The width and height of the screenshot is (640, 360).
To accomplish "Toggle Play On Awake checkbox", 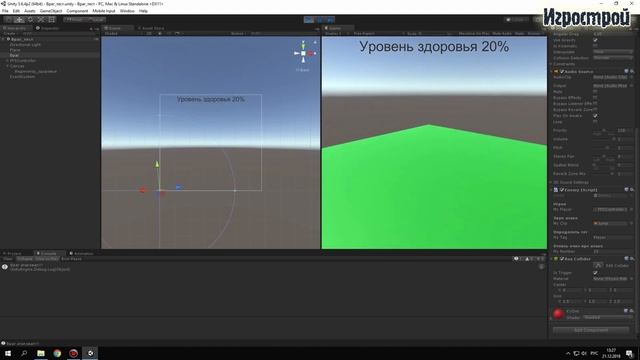I will 595,116.
